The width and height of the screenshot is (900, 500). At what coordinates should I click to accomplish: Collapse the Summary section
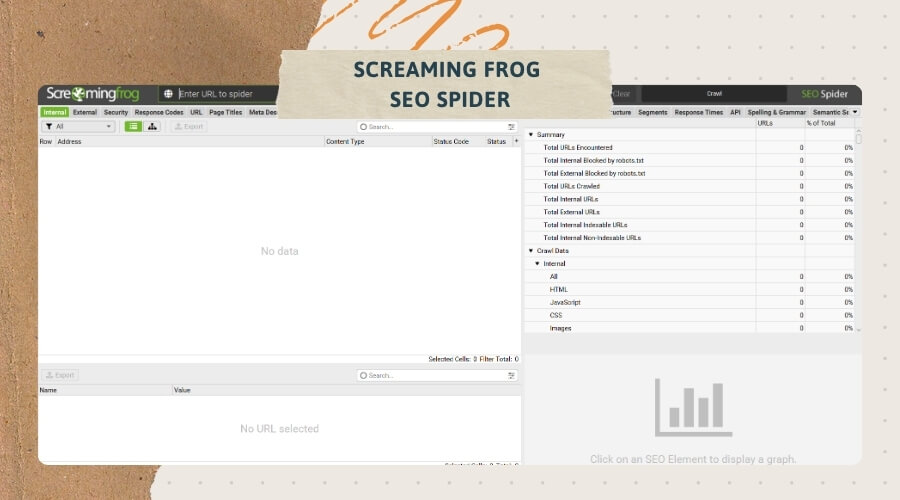point(531,134)
